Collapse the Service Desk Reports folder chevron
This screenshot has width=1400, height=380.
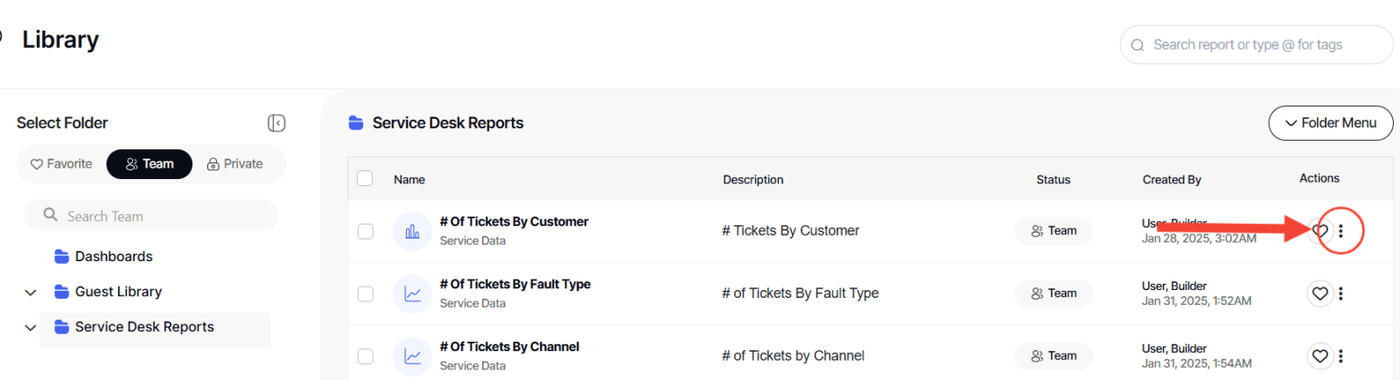point(31,328)
